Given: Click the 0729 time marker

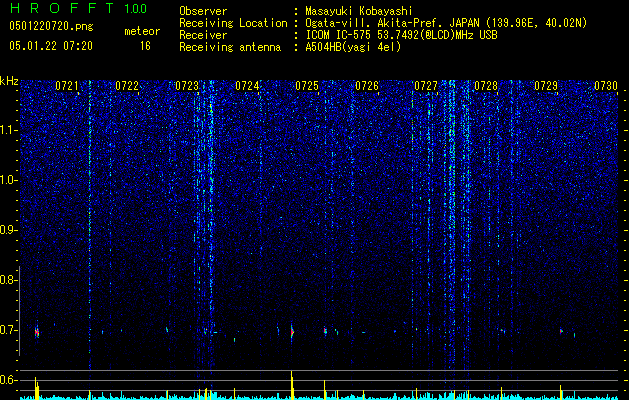Looking at the screenshot, I should (x=546, y=86).
